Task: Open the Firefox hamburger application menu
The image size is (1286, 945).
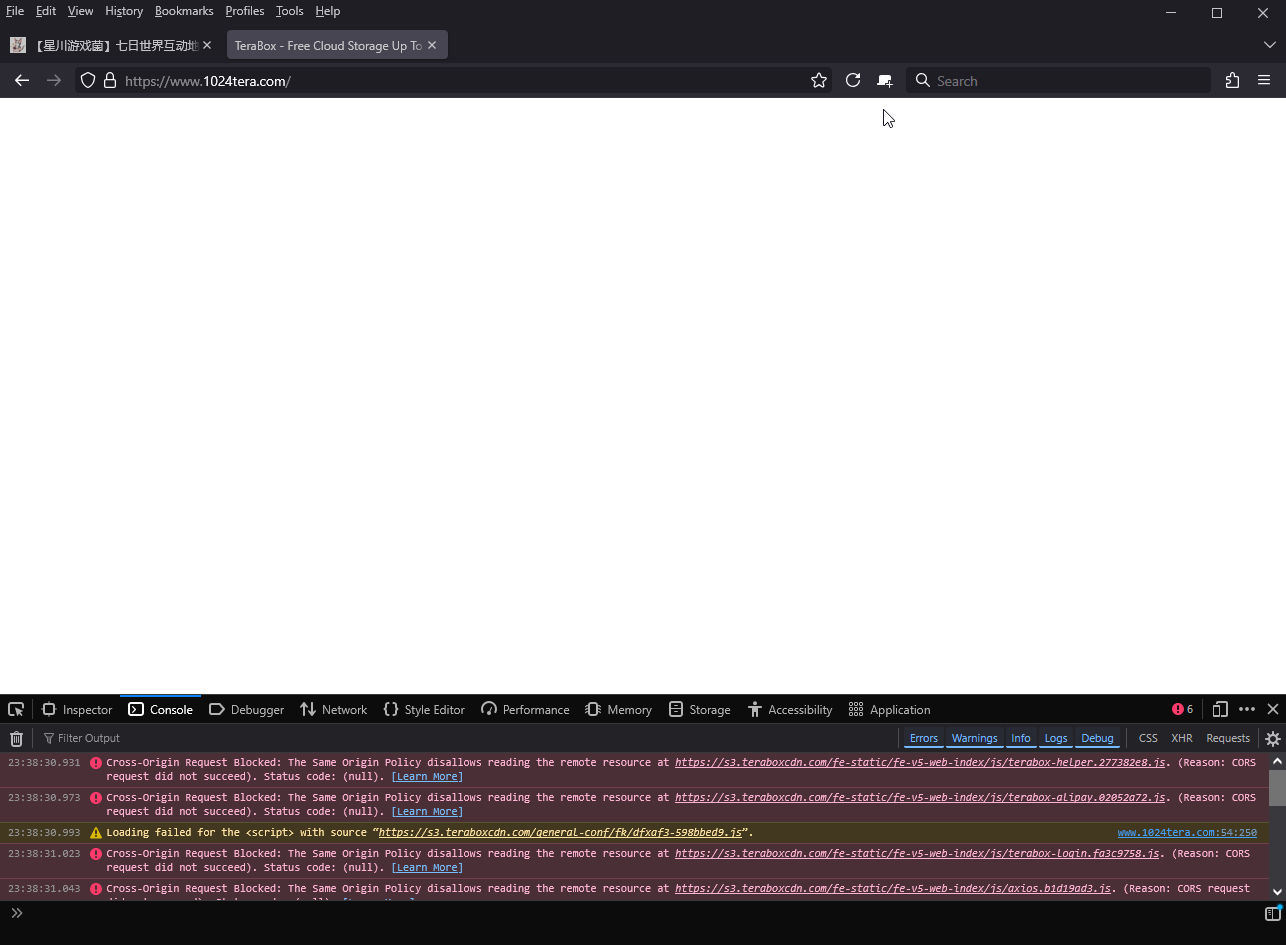Action: click(x=1264, y=81)
